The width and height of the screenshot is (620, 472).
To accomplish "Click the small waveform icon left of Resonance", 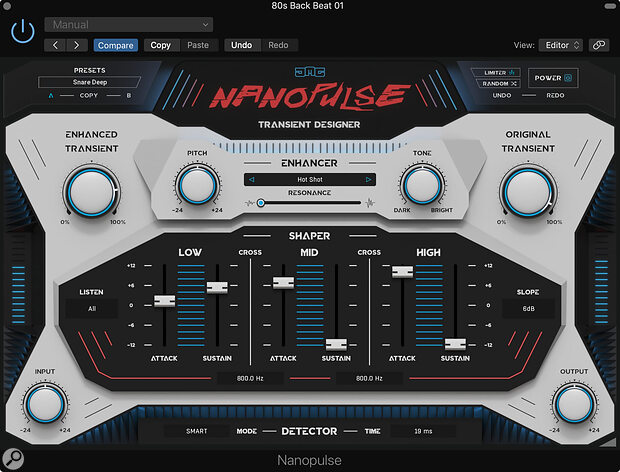I will (x=249, y=203).
